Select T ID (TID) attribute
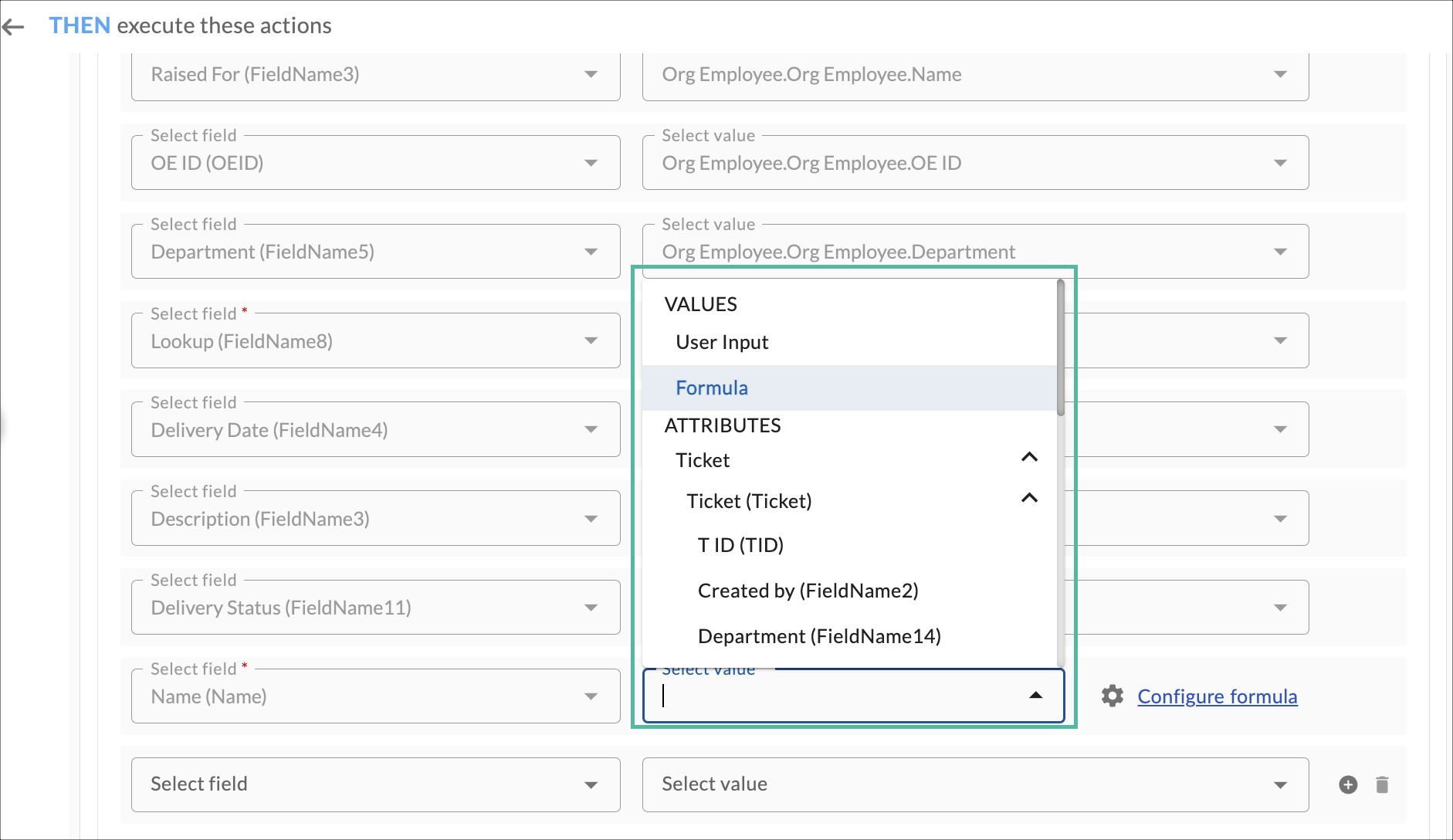The height and width of the screenshot is (840, 1453). click(x=740, y=545)
